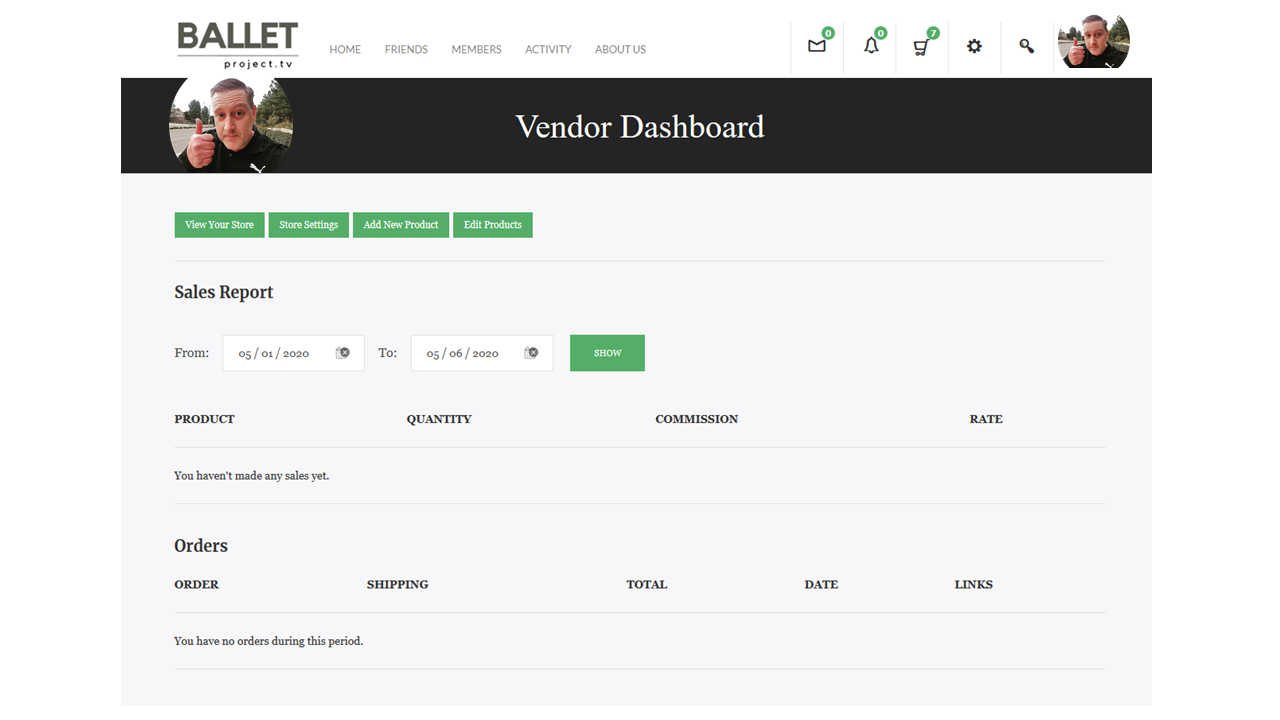1280x720 pixels.
Task: Click the Orders heading
Action: [x=201, y=546]
